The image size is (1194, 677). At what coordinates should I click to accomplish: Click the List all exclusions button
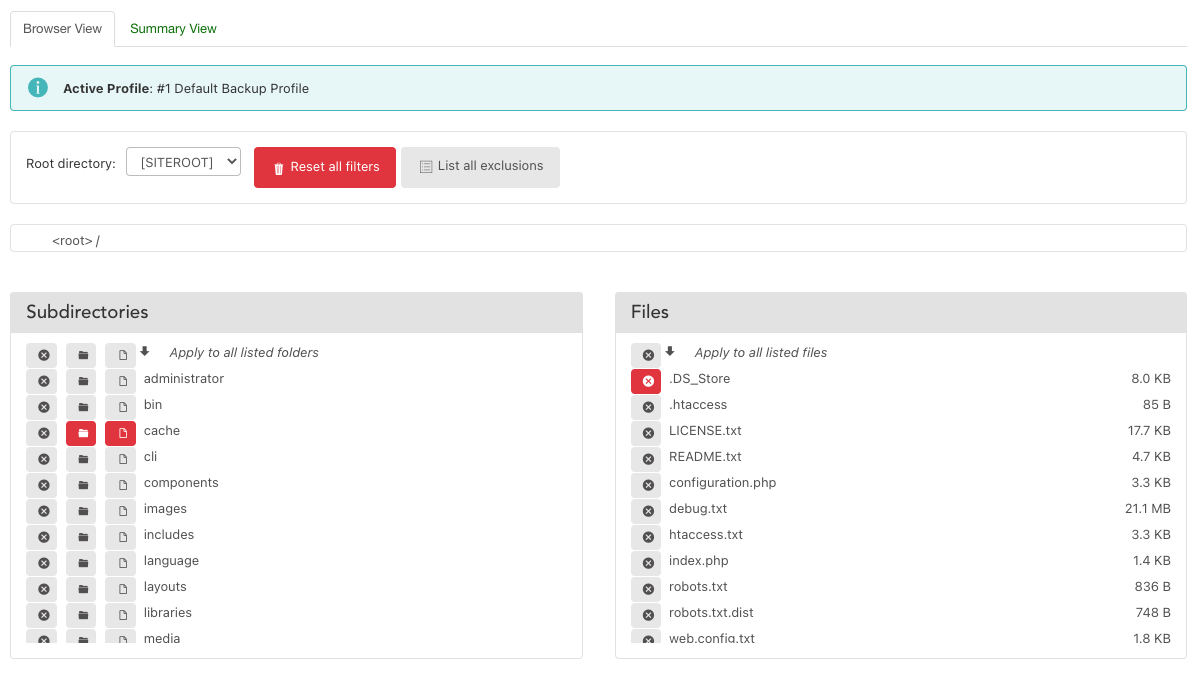click(480, 167)
